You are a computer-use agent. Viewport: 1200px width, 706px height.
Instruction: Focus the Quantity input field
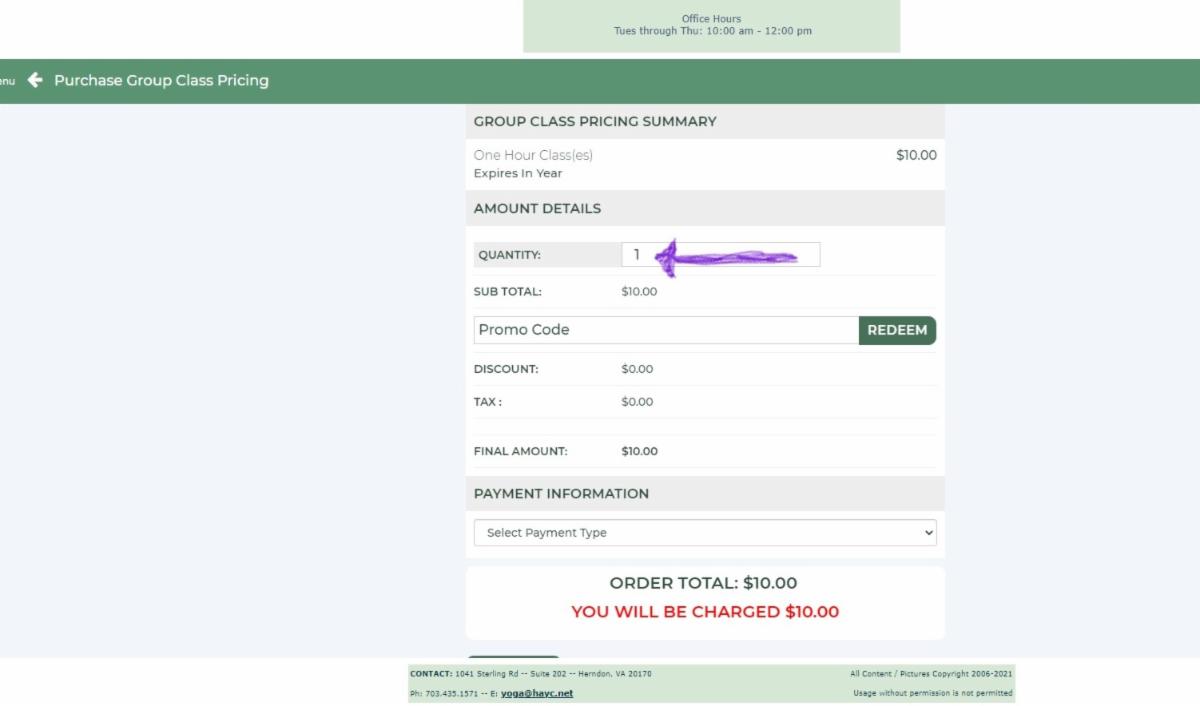720,255
